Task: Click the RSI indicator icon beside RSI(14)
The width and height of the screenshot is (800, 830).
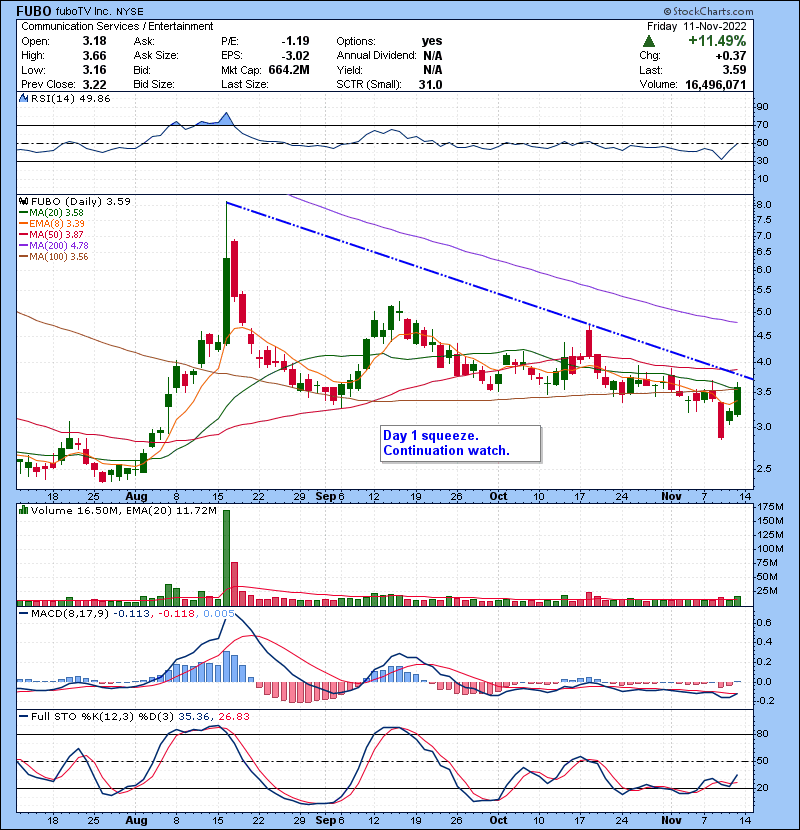Action: (x=24, y=98)
